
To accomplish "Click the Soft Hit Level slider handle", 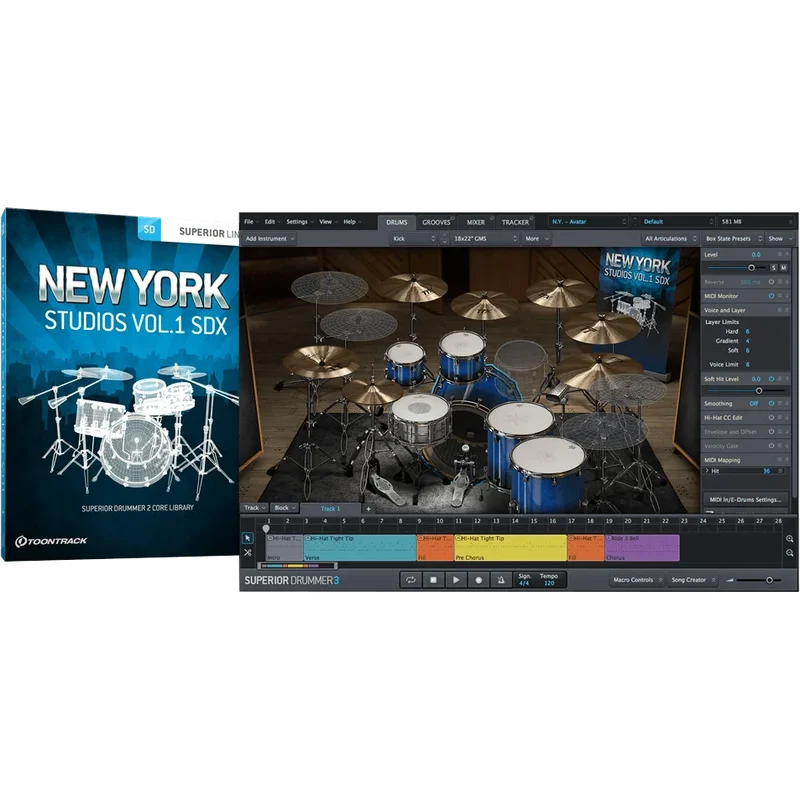I will coord(759,391).
